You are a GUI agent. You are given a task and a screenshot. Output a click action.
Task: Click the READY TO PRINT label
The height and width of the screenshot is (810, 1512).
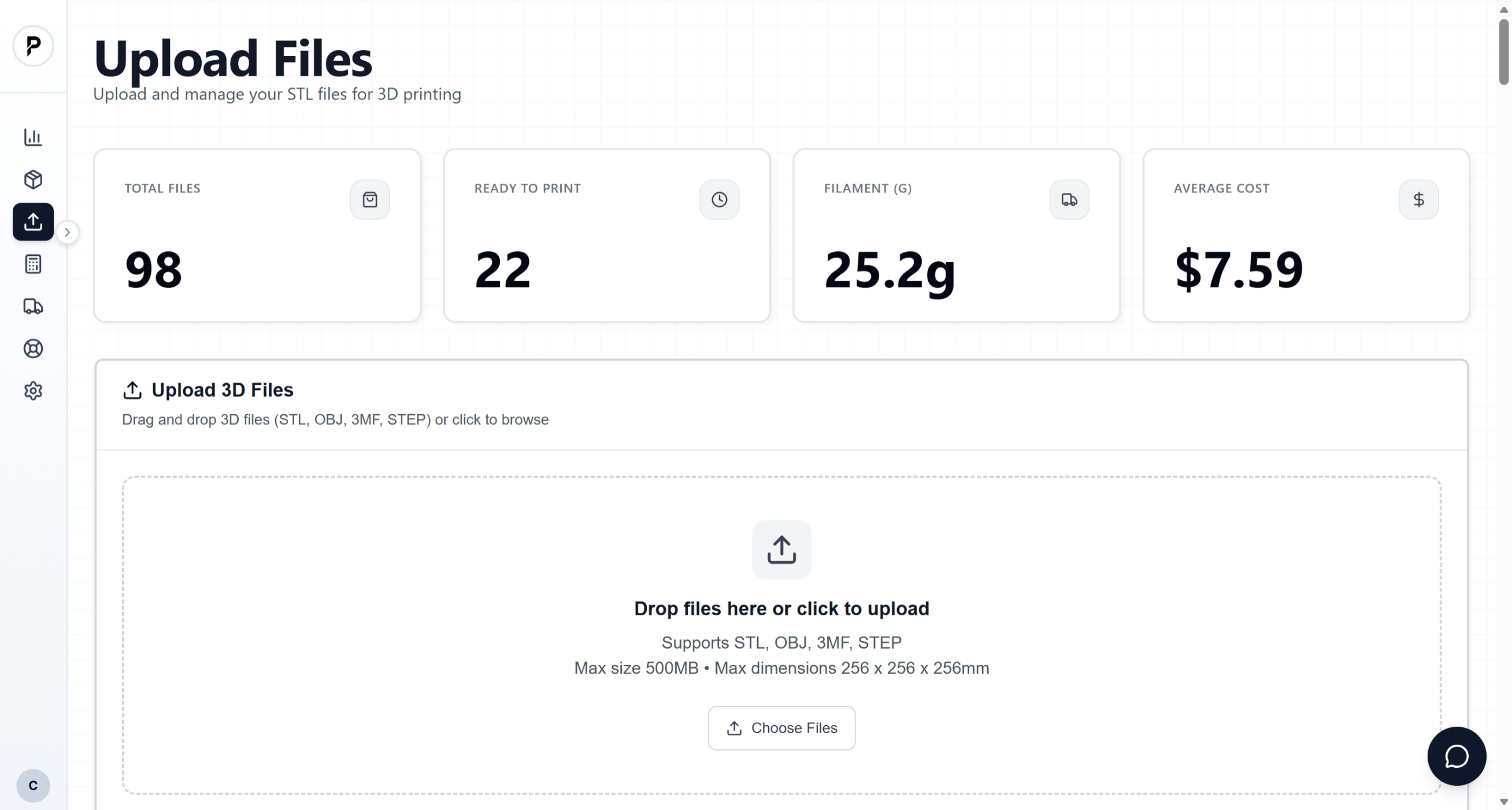pyautogui.click(x=527, y=188)
